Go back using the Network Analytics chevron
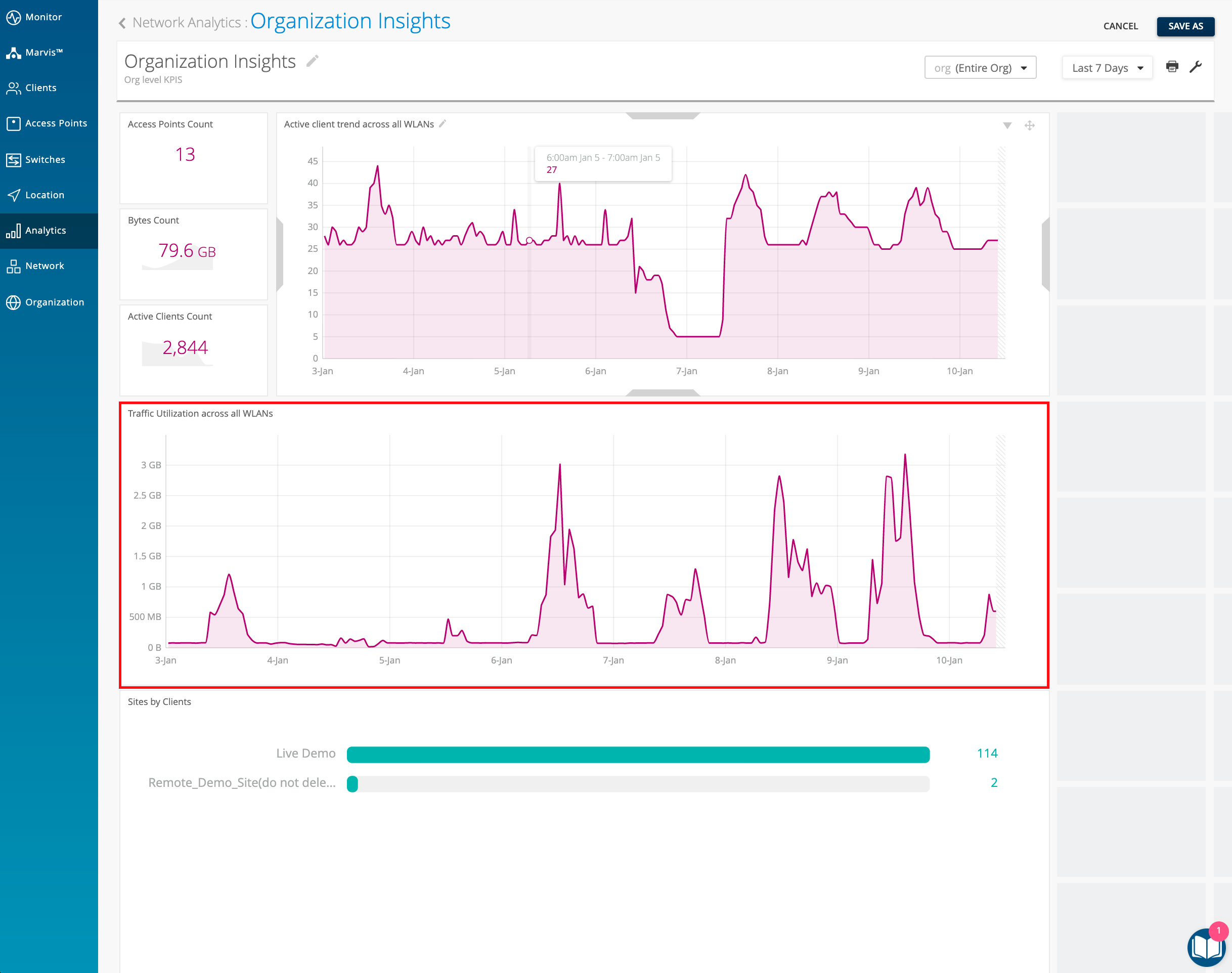 tap(122, 23)
